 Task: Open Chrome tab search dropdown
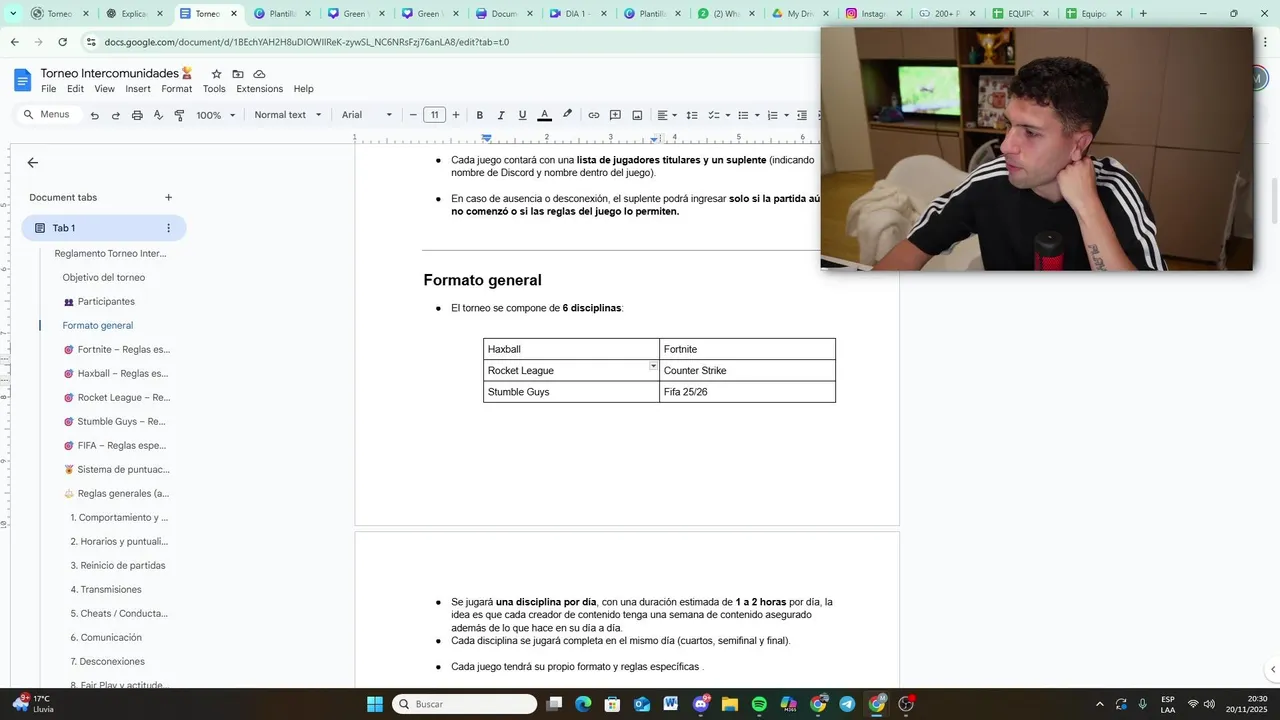(12, 14)
